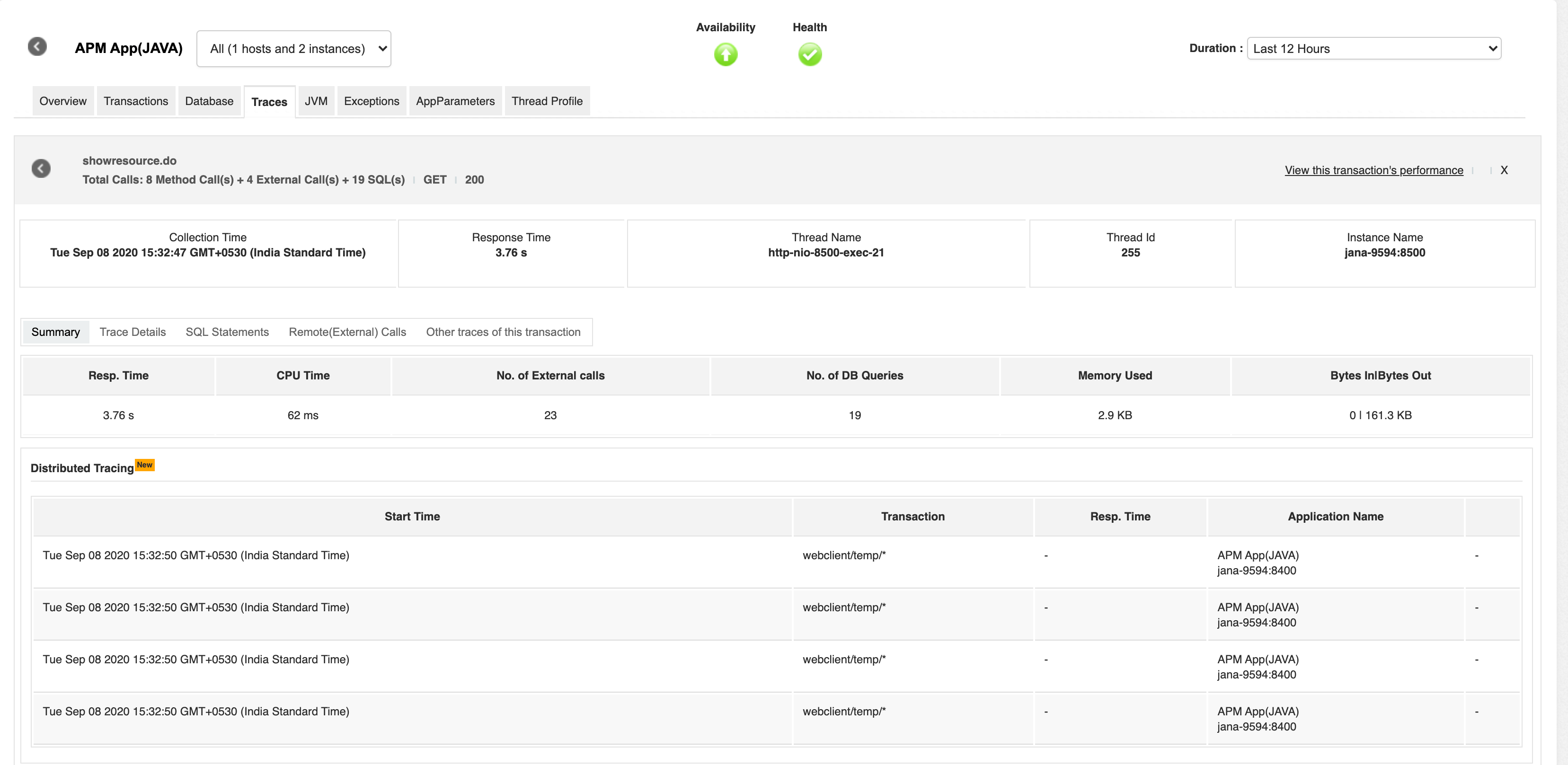Open the Database tab

(x=209, y=101)
